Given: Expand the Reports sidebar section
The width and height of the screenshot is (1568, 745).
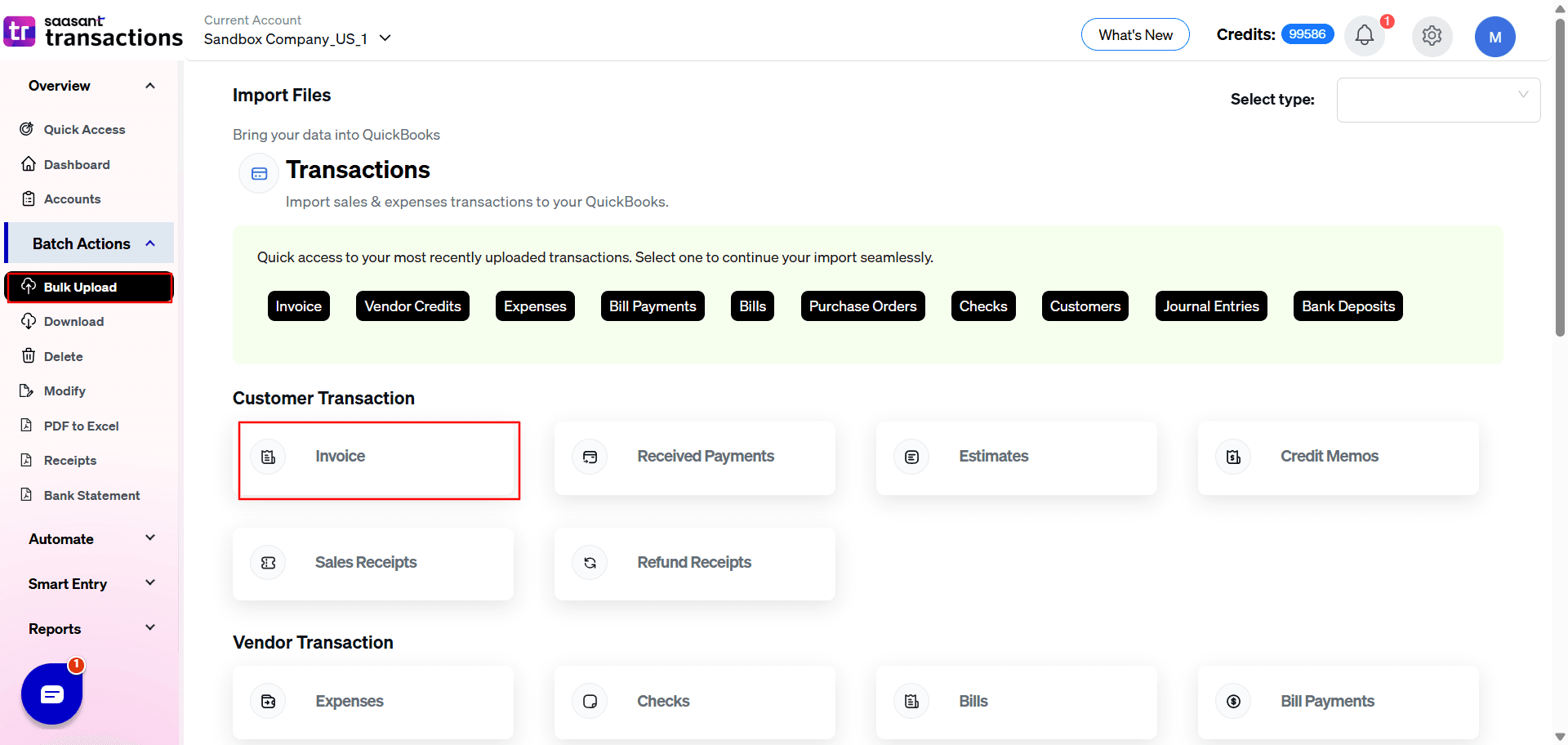Looking at the screenshot, I should (150, 627).
